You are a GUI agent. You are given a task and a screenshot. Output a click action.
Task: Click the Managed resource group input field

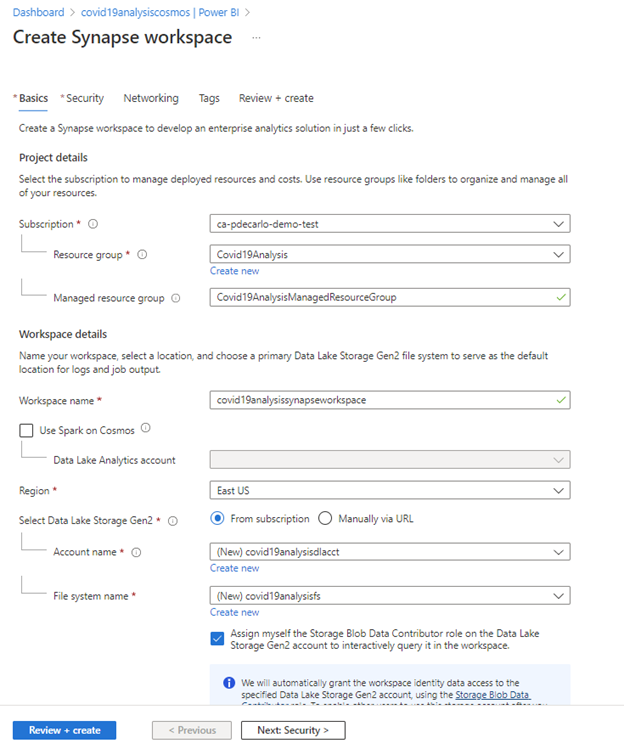(x=390, y=297)
